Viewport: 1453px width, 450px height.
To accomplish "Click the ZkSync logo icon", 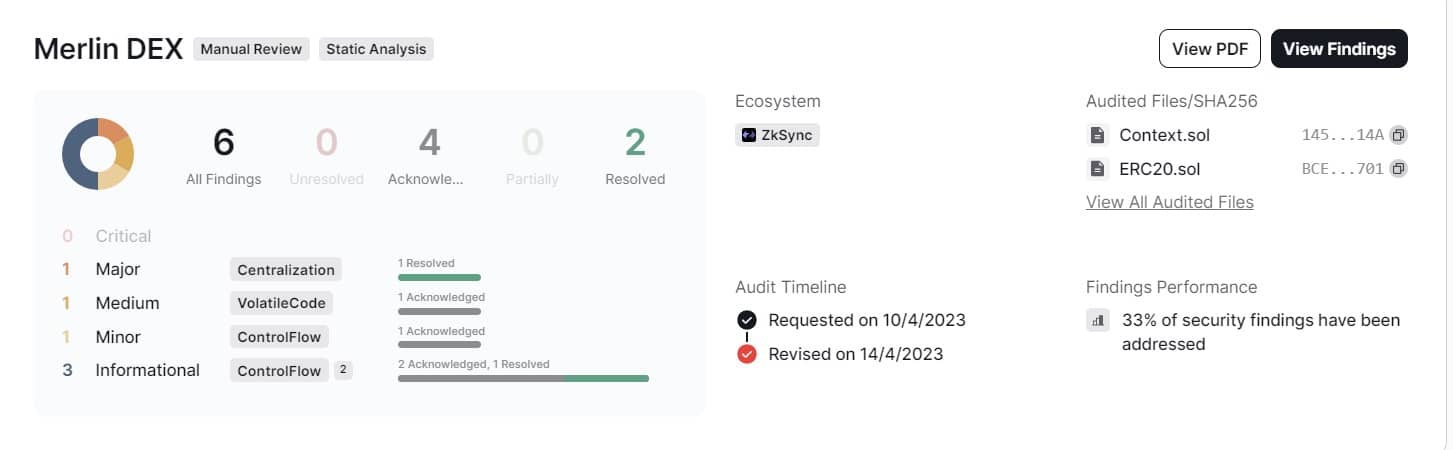I will (x=749, y=135).
